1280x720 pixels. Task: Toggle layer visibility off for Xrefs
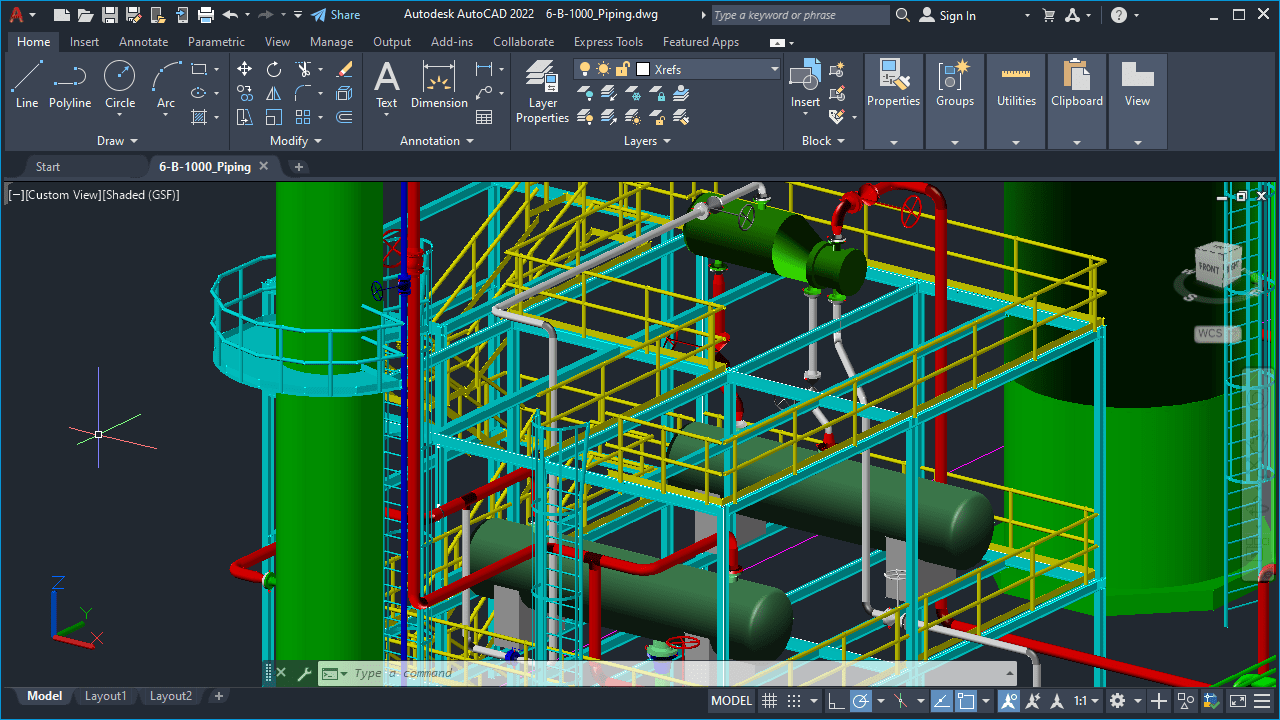tap(585, 70)
